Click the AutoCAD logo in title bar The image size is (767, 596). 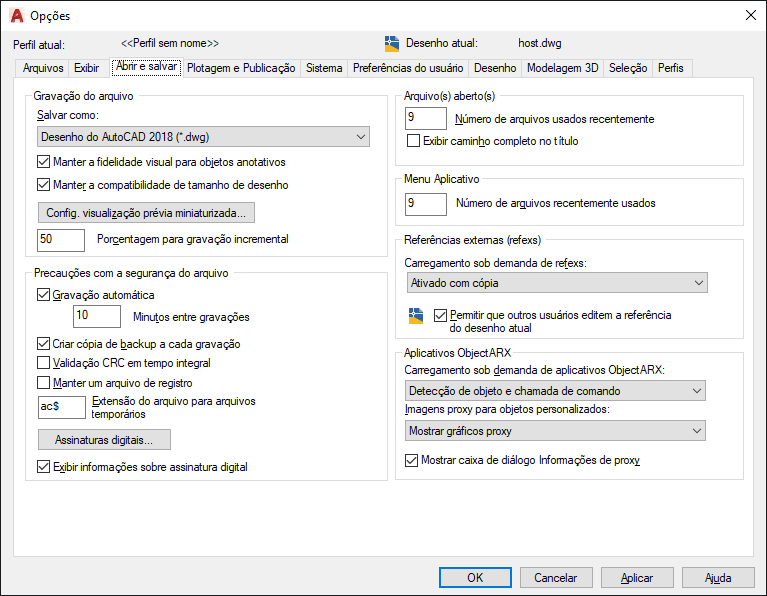[17, 16]
